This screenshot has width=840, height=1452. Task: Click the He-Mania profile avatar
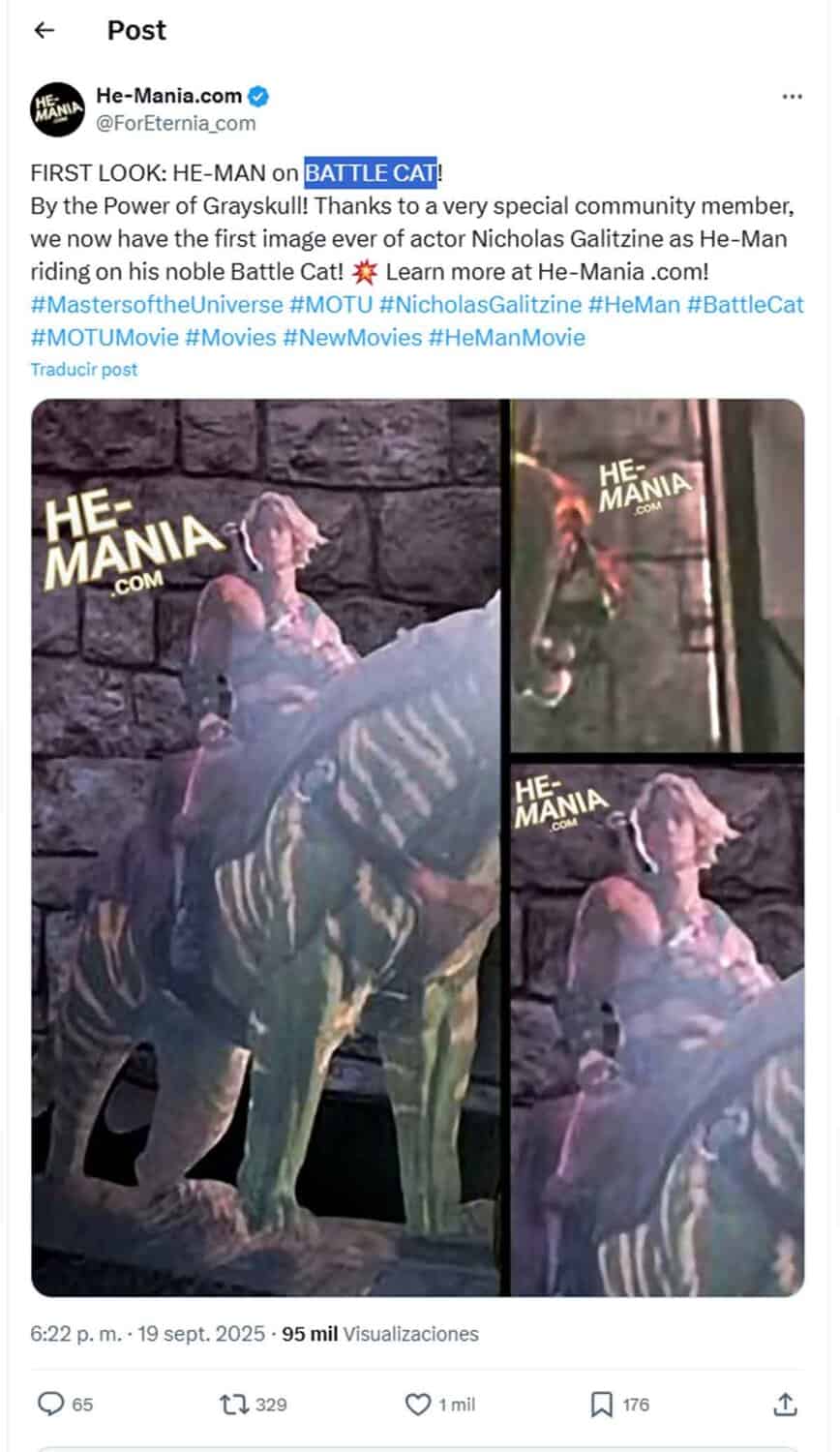coord(57,108)
